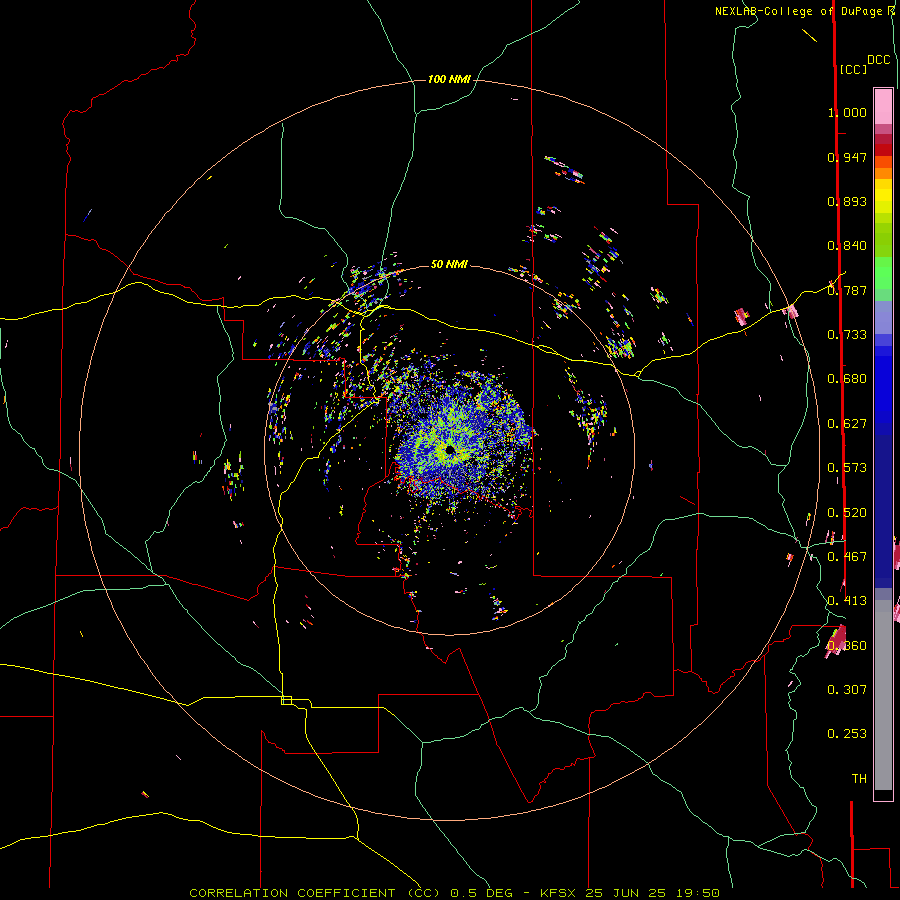Pick the pink swatch at the legend top

tap(883, 106)
